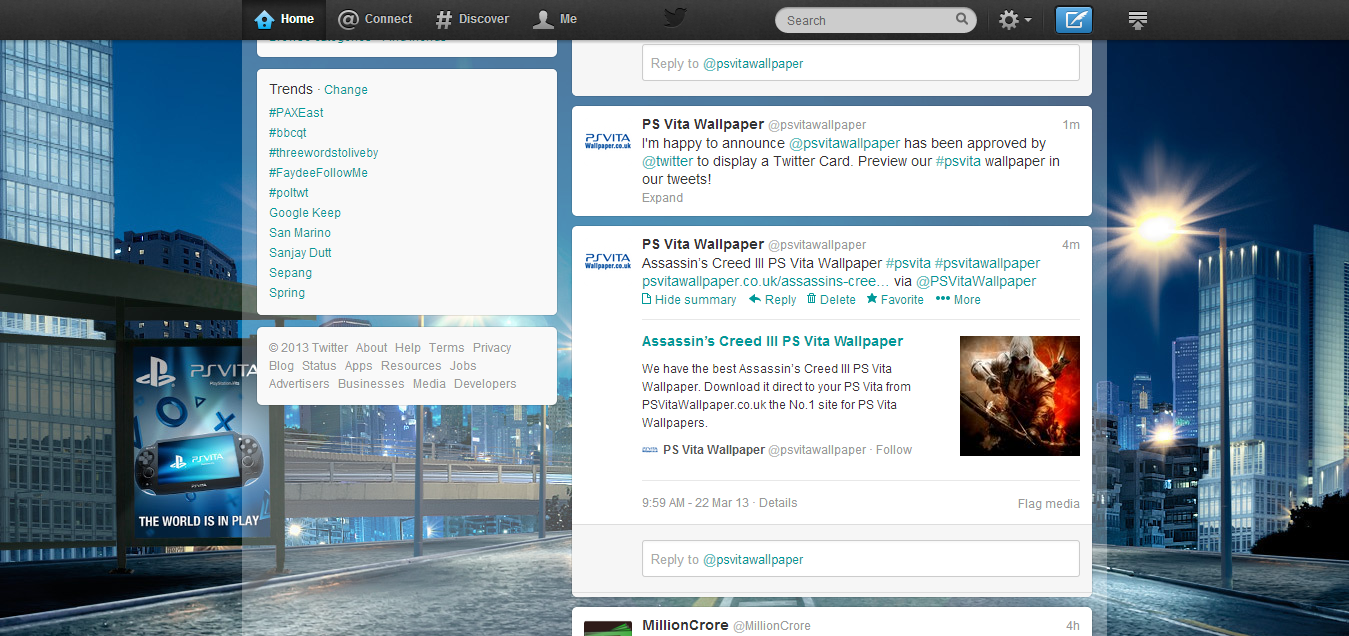
Task: Open the Jobs footer link
Action: coord(463,366)
